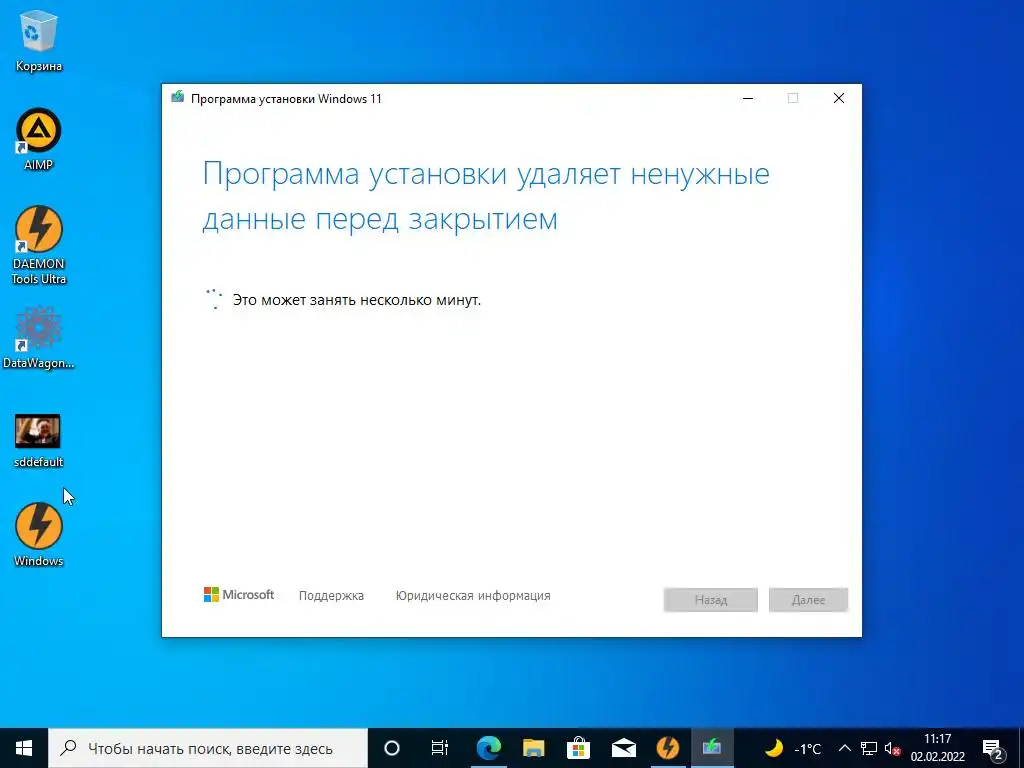The height and width of the screenshot is (768, 1024).
Task: Open the Юридическая информация link
Action: [473, 596]
